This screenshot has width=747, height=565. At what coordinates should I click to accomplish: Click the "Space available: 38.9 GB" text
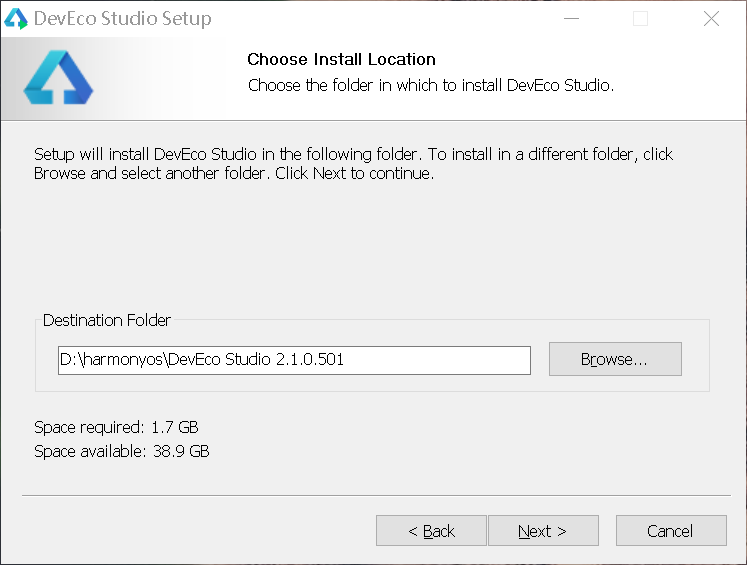[x=122, y=451]
